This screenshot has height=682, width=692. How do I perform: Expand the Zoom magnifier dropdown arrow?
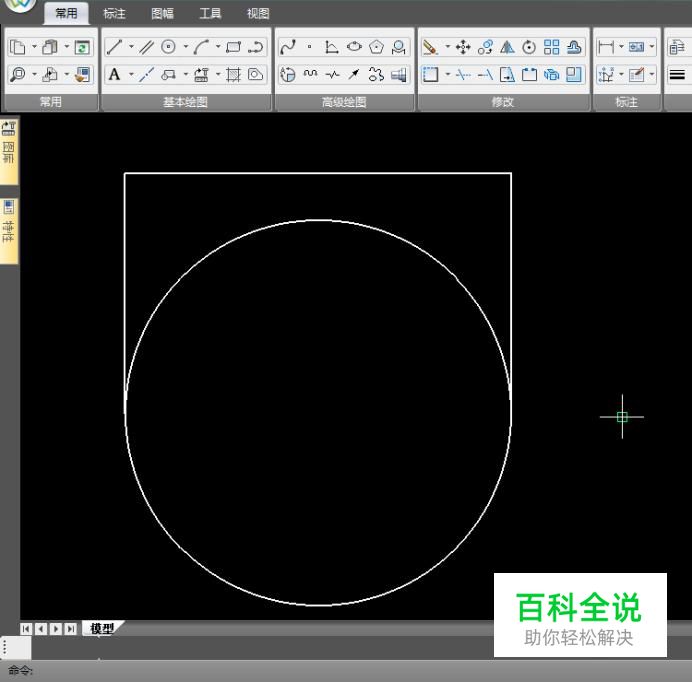[34, 74]
